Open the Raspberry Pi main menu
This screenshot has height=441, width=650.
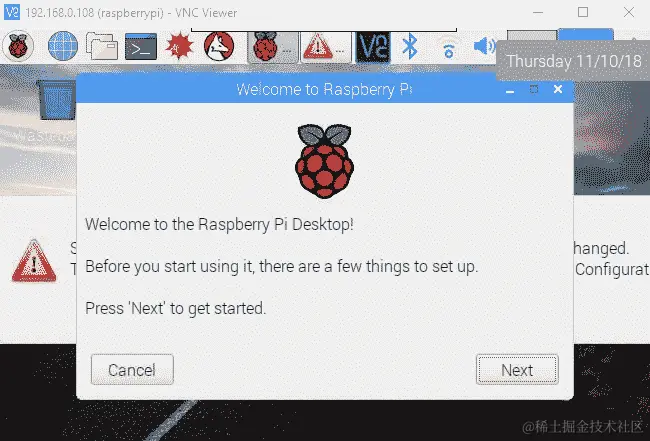pyautogui.click(x=17, y=46)
